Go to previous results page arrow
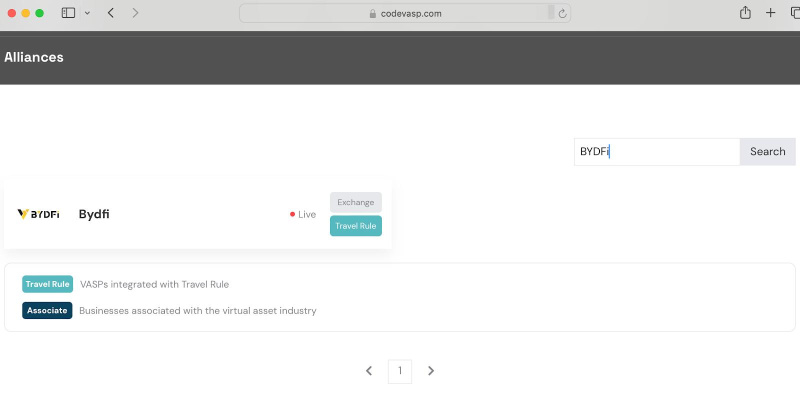 point(369,371)
